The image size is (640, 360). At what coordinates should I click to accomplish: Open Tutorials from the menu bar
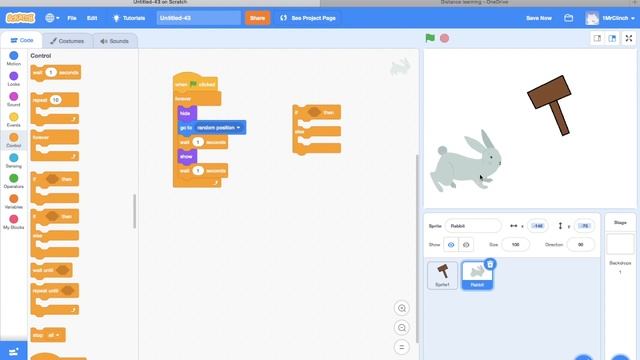point(129,18)
